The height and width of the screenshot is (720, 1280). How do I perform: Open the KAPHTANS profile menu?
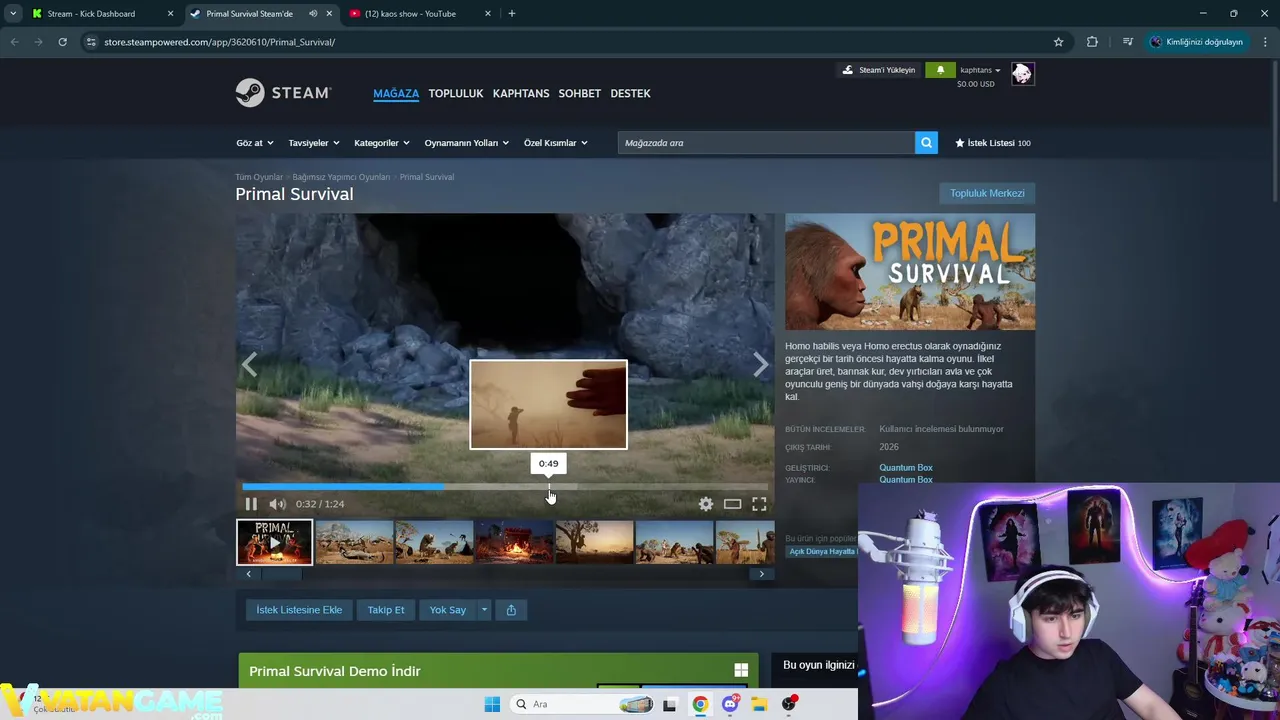(521, 93)
